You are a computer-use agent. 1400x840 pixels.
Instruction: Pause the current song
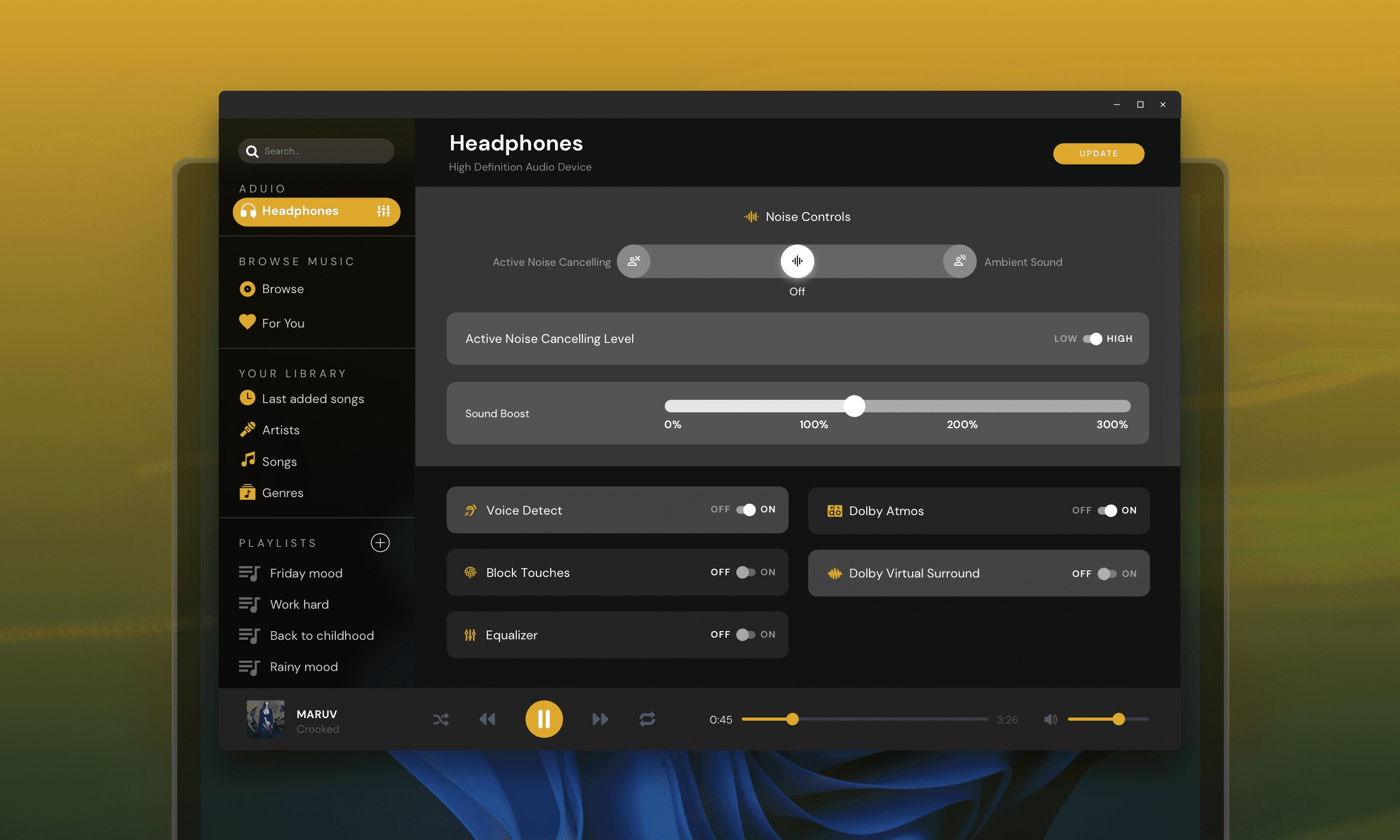(x=544, y=720)
